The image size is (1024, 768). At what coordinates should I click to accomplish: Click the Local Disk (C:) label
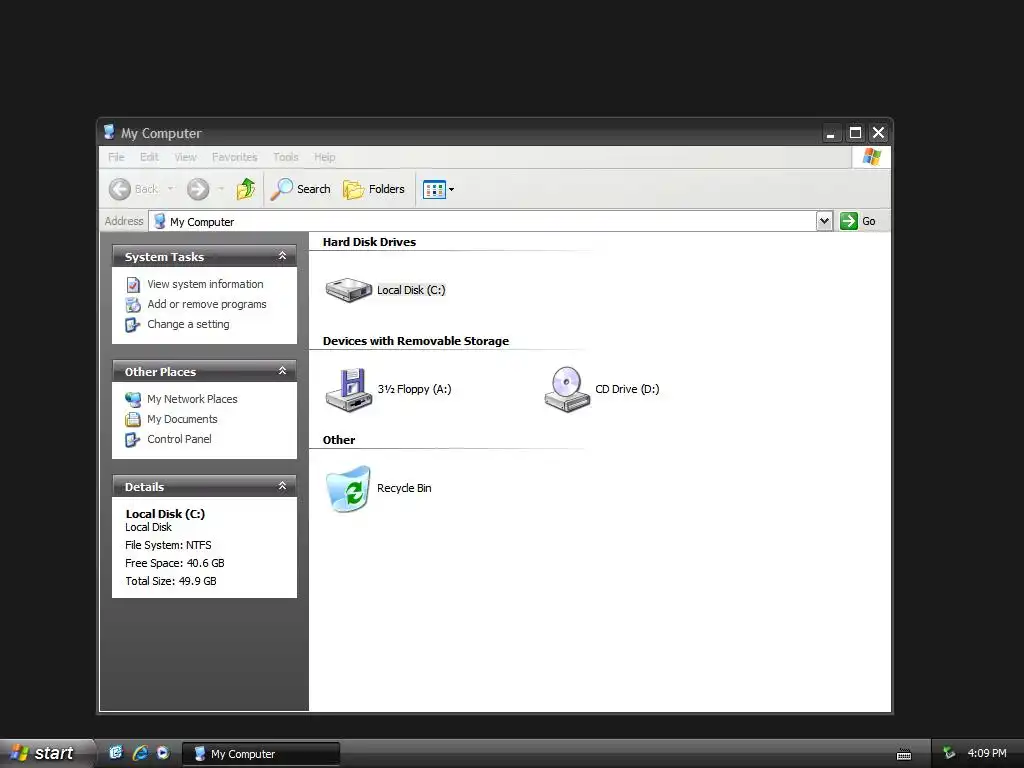click(411, 290)
